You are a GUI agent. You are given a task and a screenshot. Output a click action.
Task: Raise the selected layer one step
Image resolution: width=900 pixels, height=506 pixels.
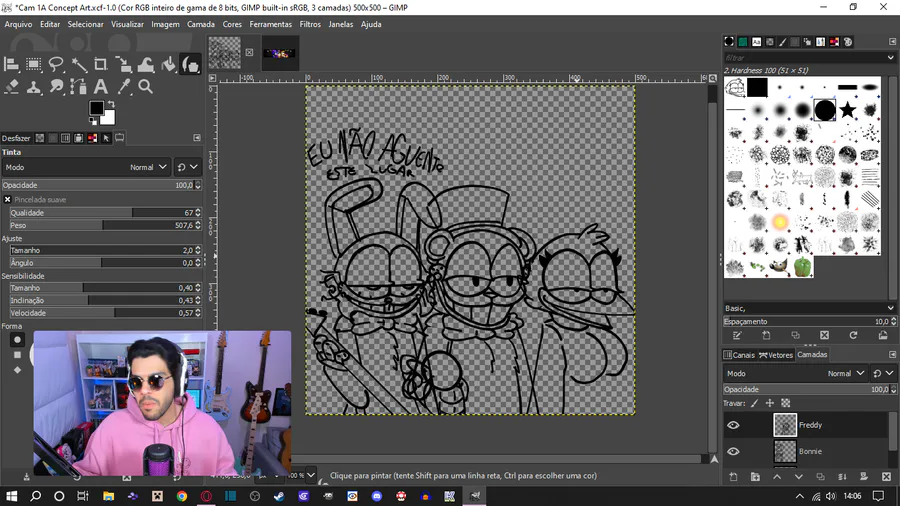pos(777,477)
